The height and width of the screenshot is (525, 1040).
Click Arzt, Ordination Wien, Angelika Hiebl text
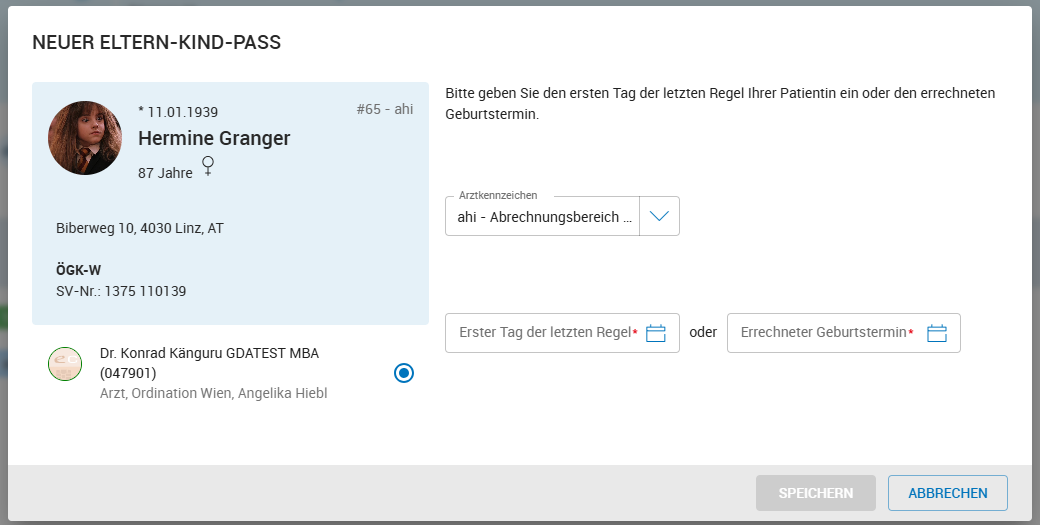pos(214,393)
